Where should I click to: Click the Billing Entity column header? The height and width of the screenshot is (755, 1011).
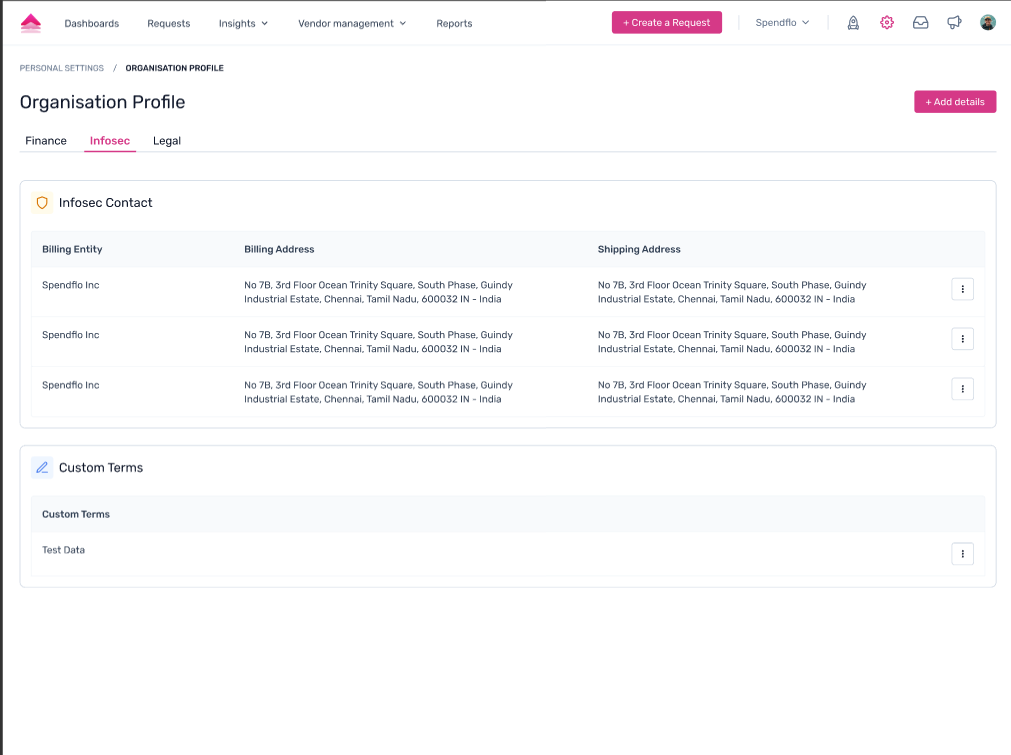pos(72,249)
